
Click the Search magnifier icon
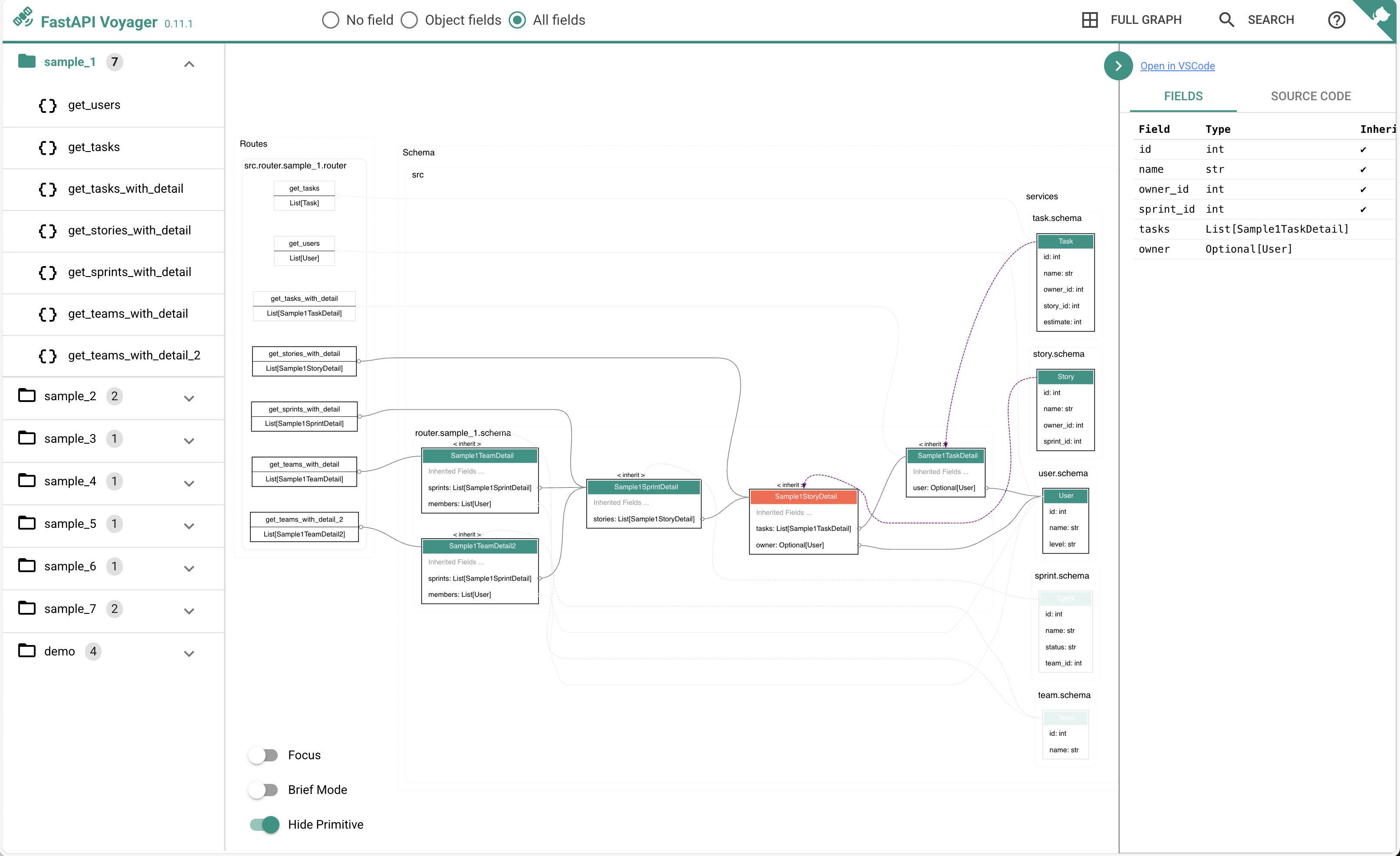pyautogui.click(x=1226, y=20)
